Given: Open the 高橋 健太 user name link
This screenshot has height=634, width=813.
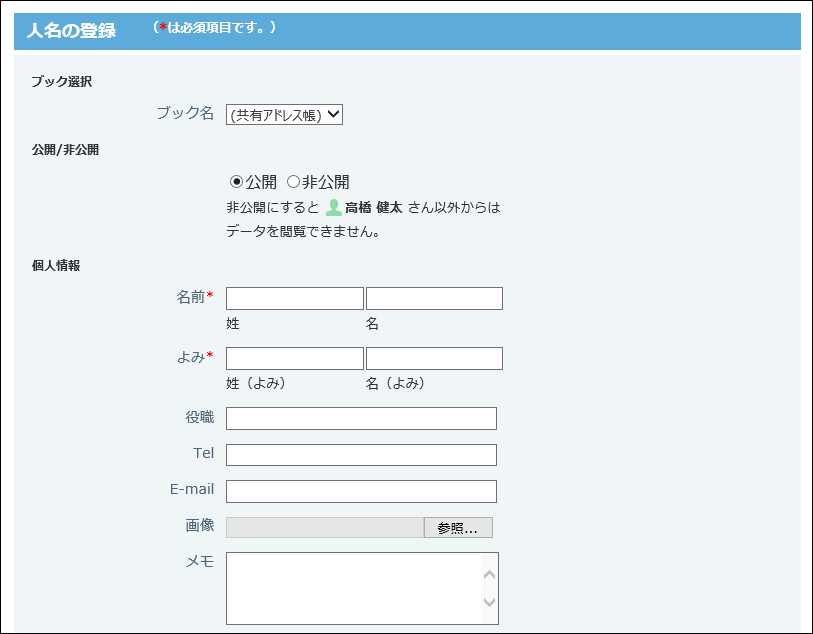Looking at the screenshot, I should (373, 208).
